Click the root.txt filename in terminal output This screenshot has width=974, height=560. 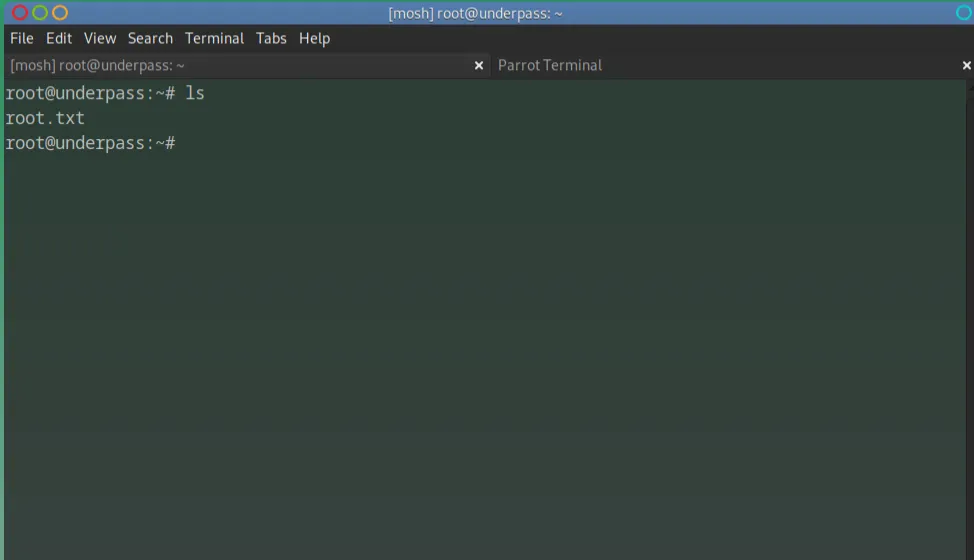(45, 118)
